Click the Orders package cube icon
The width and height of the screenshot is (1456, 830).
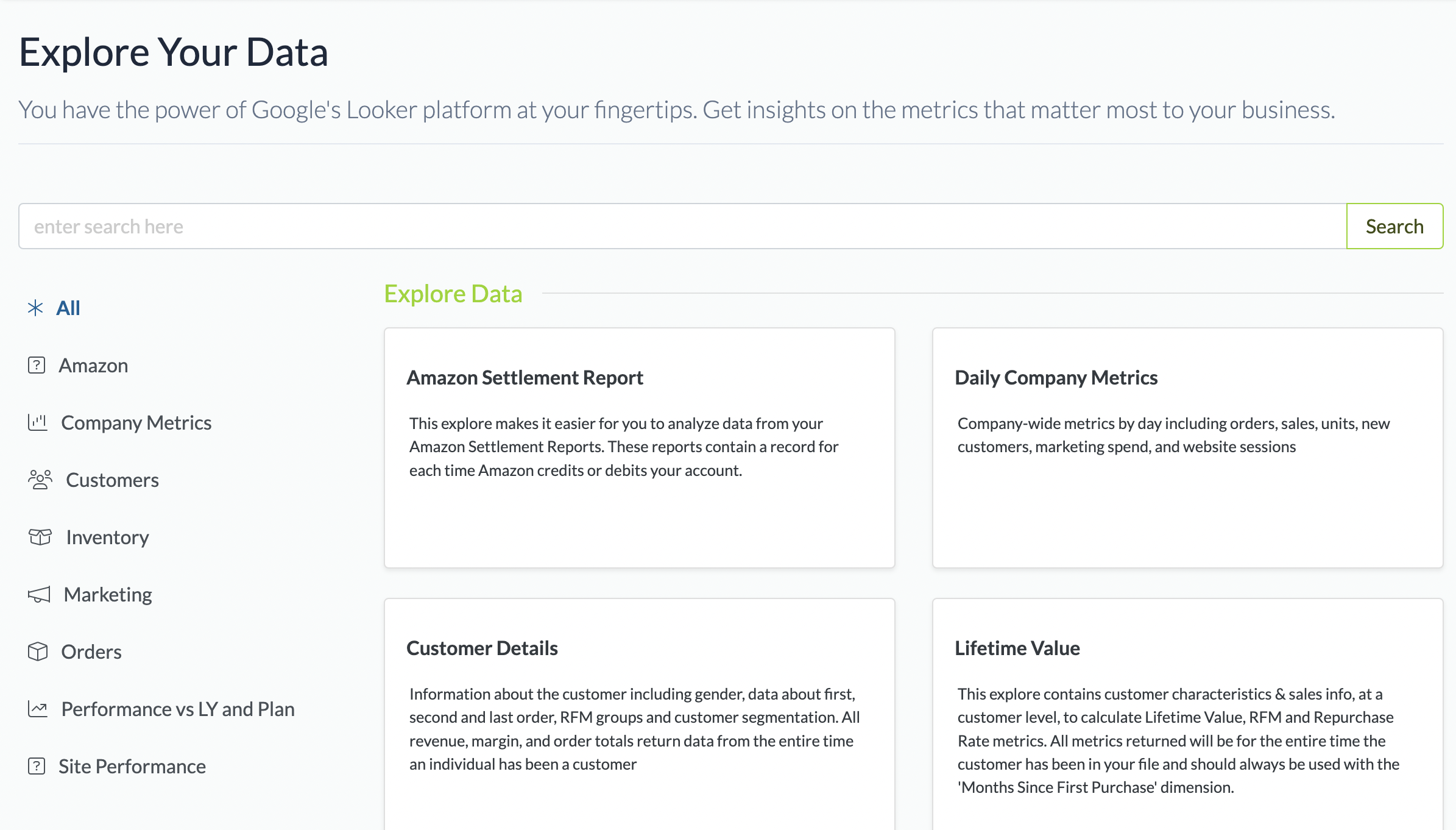[38, 651]
